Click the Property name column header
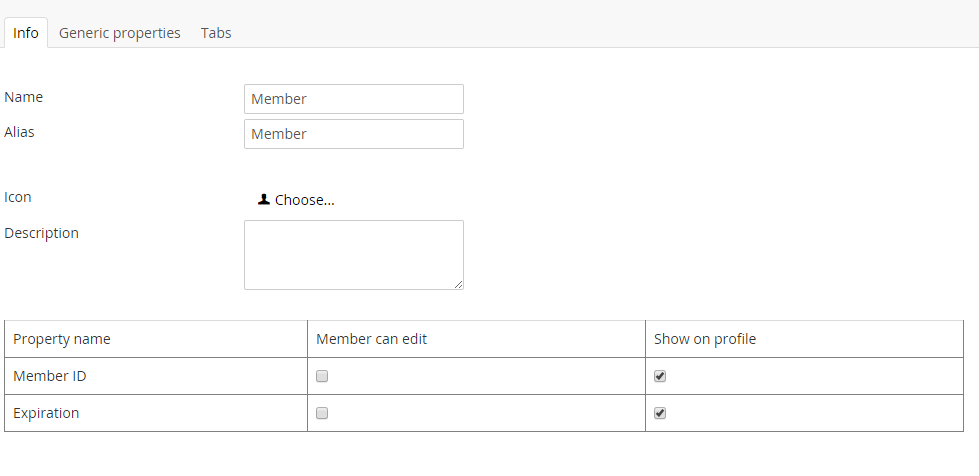 coord(62,339)
